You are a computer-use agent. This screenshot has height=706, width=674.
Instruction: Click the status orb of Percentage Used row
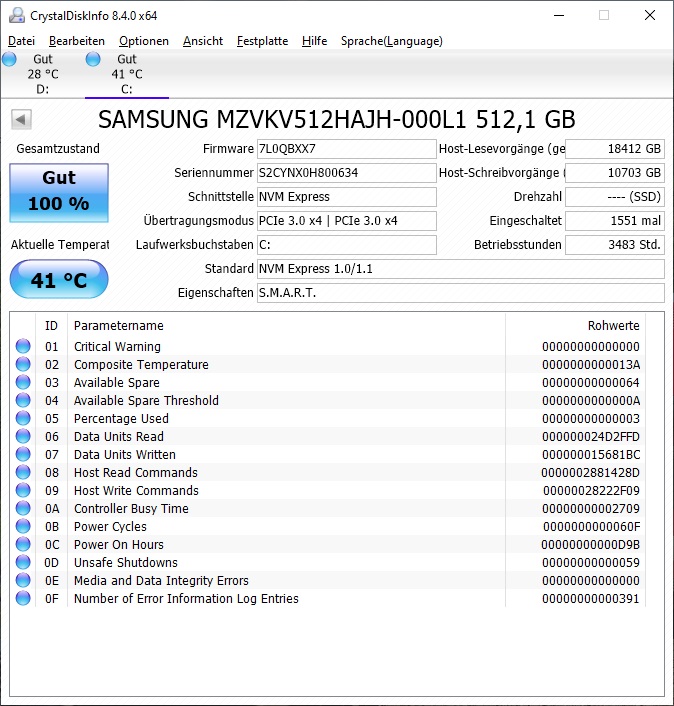[23, 418]
